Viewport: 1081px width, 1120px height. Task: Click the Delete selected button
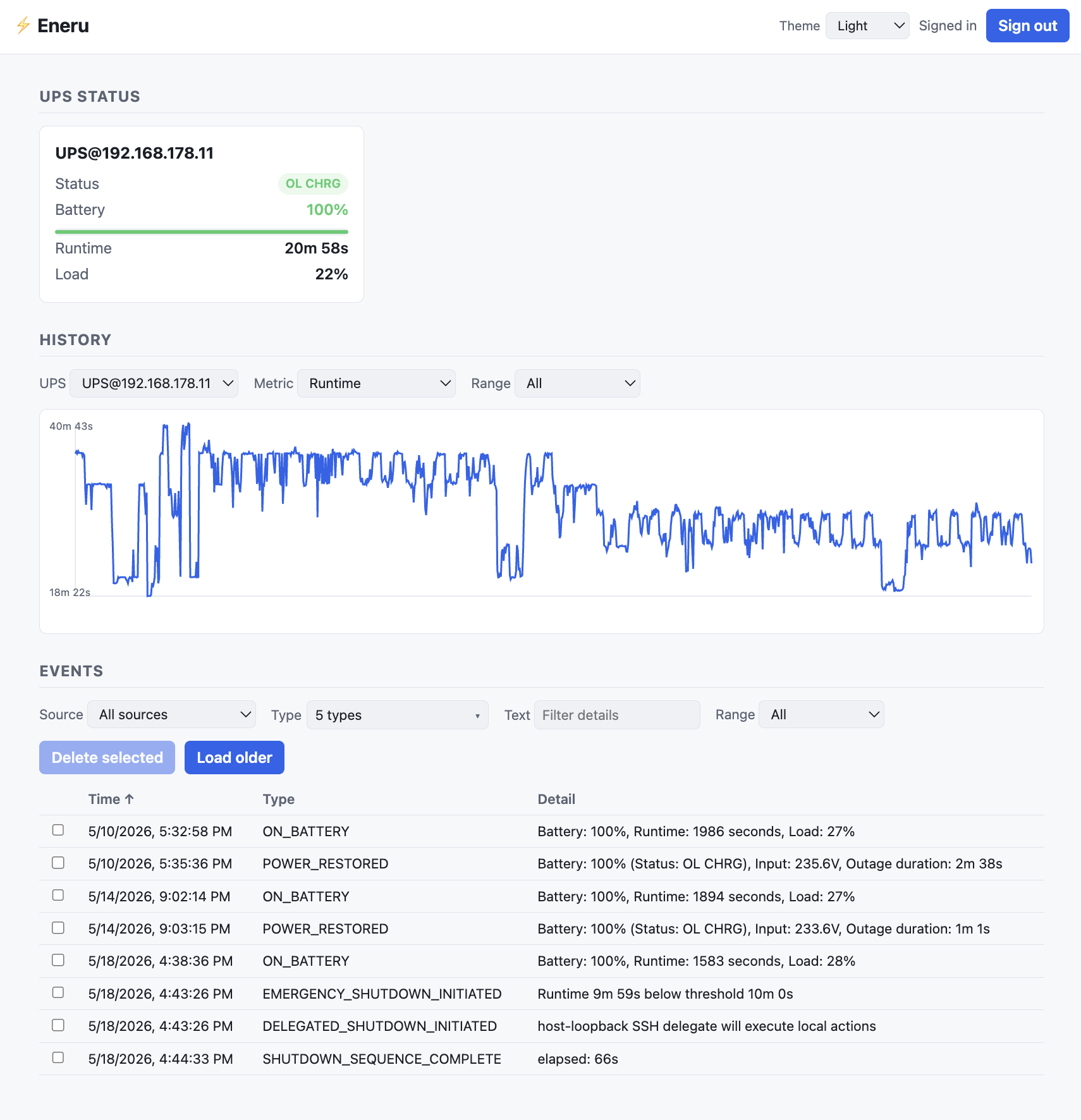point(107,757)
